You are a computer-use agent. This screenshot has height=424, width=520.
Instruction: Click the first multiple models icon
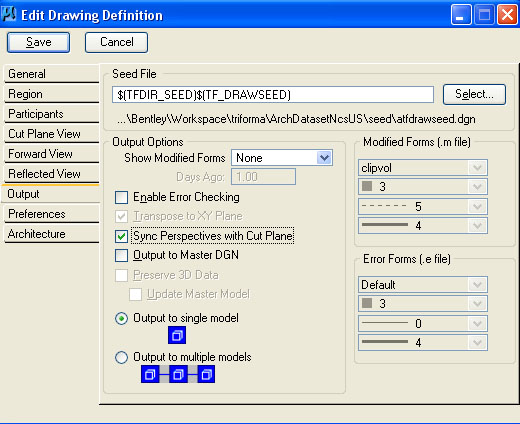click(150, 374)
